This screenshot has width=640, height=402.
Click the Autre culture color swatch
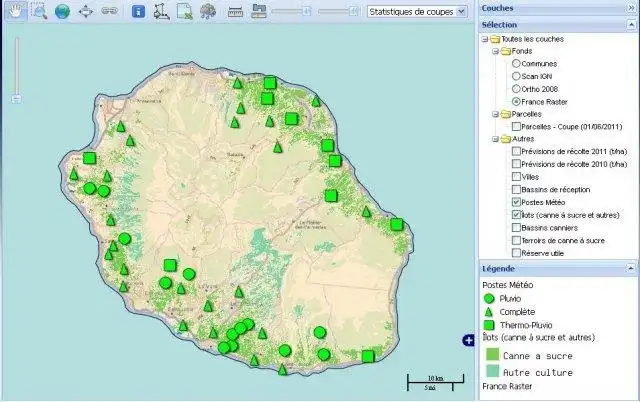pos(493,371)
